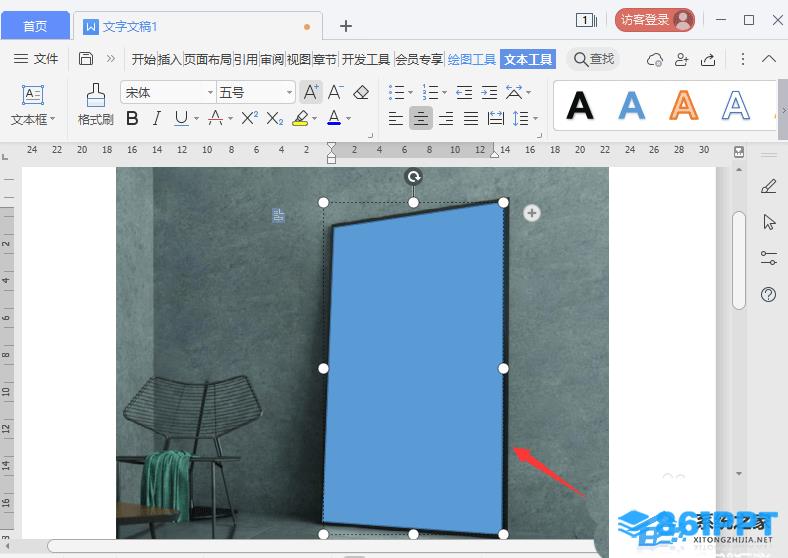Expand numbered list dropdown arrow
Viewport: 788px width, 558px height.
tap(444, 92)
